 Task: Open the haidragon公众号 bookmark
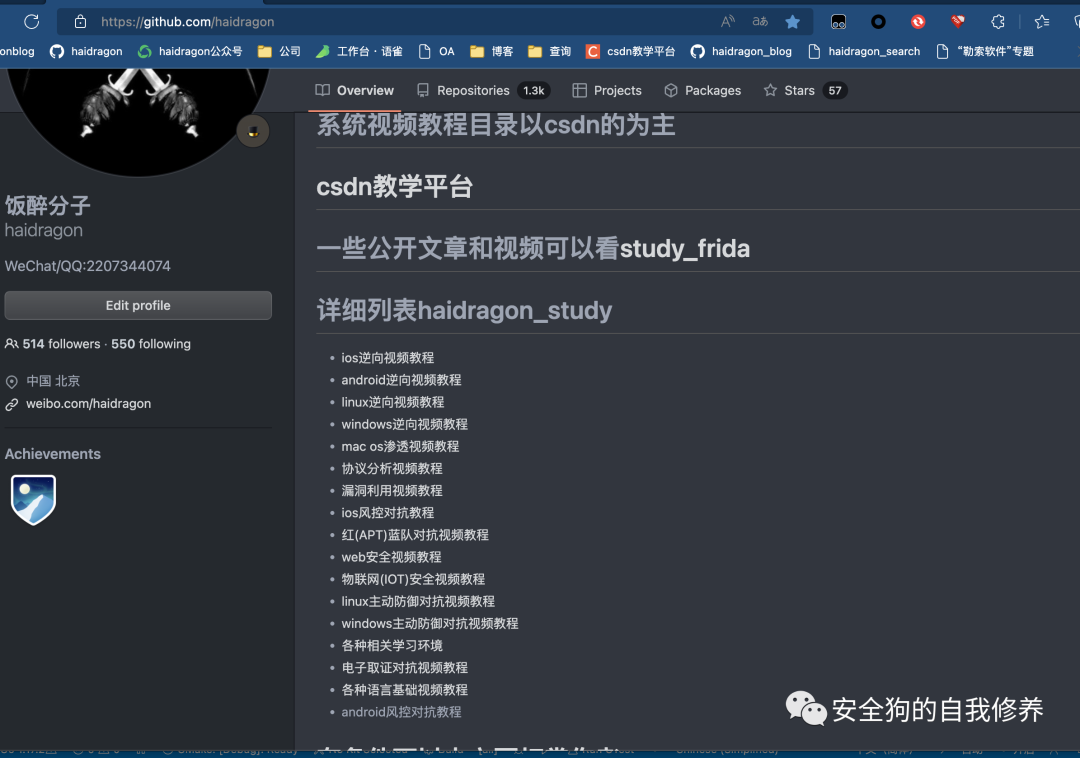[x=190, y=52]
